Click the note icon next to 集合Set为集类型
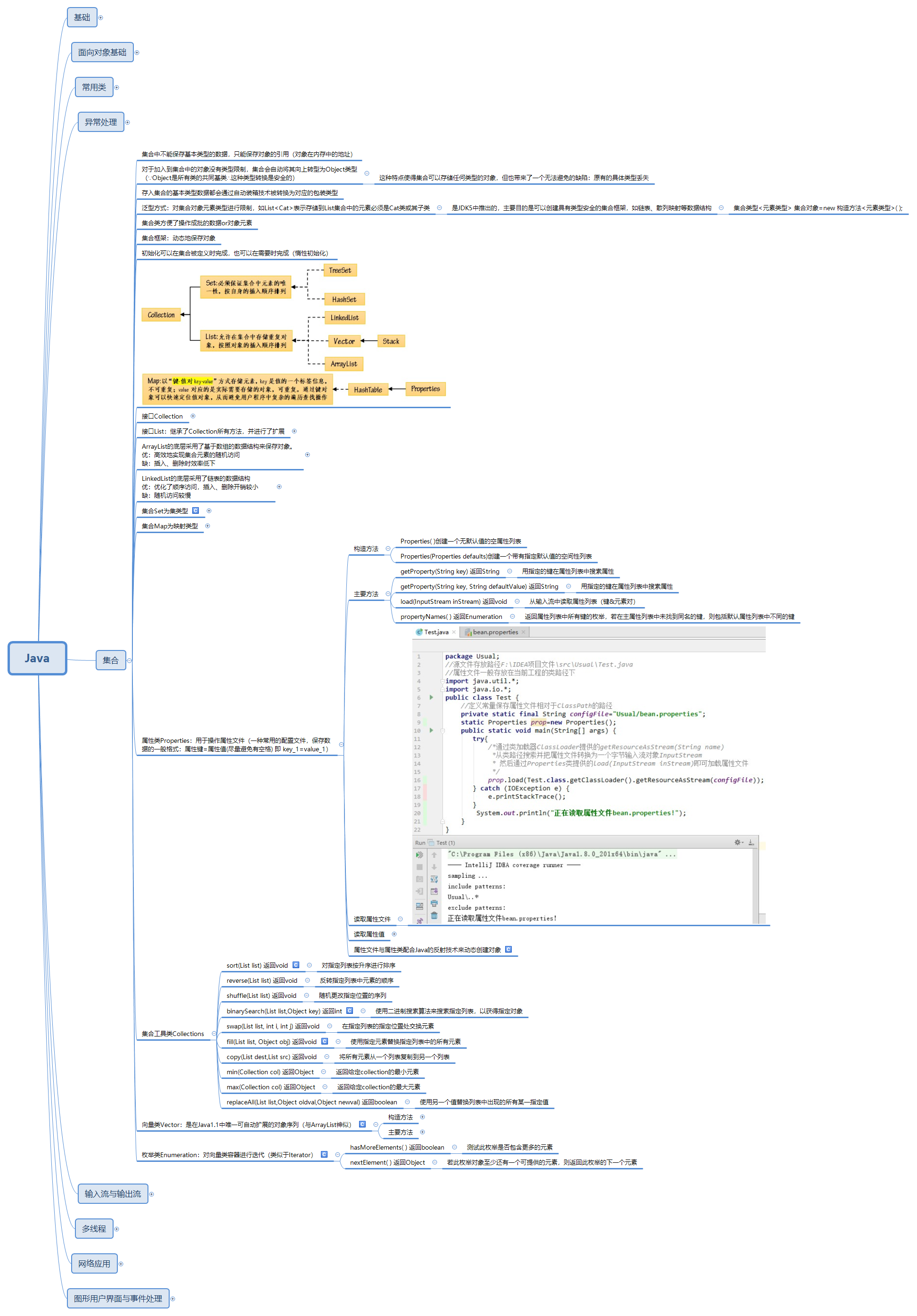 tap(196, 510)
